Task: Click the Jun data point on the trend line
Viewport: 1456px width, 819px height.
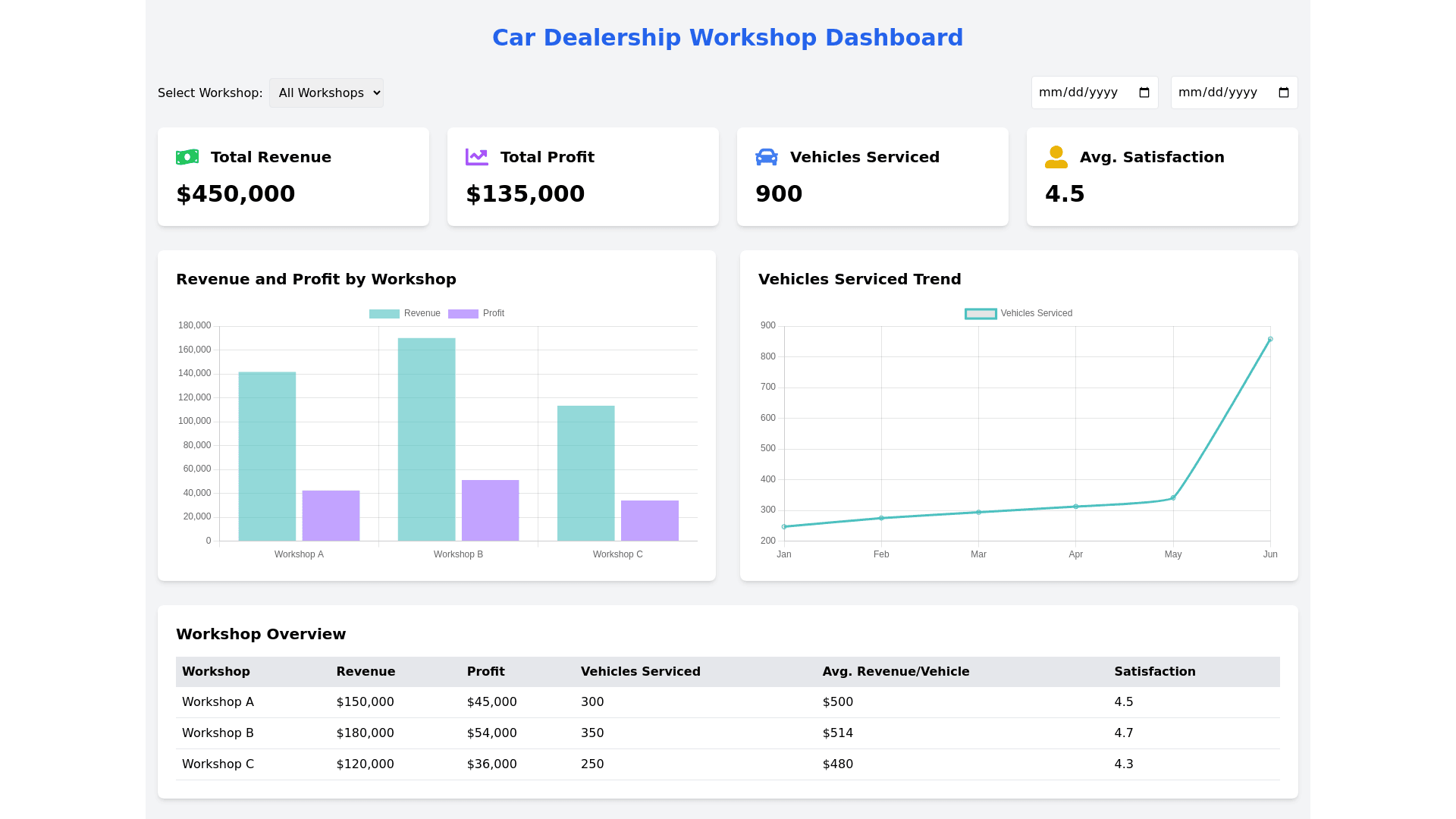Action: click(1270, 340)
